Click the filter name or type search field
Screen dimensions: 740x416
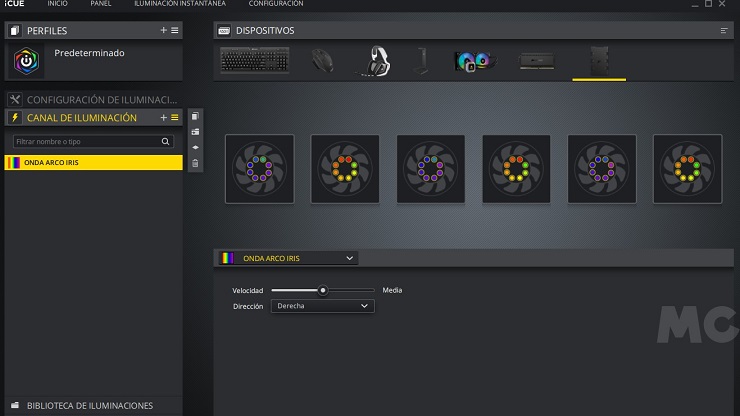click(x=92, y=142)
